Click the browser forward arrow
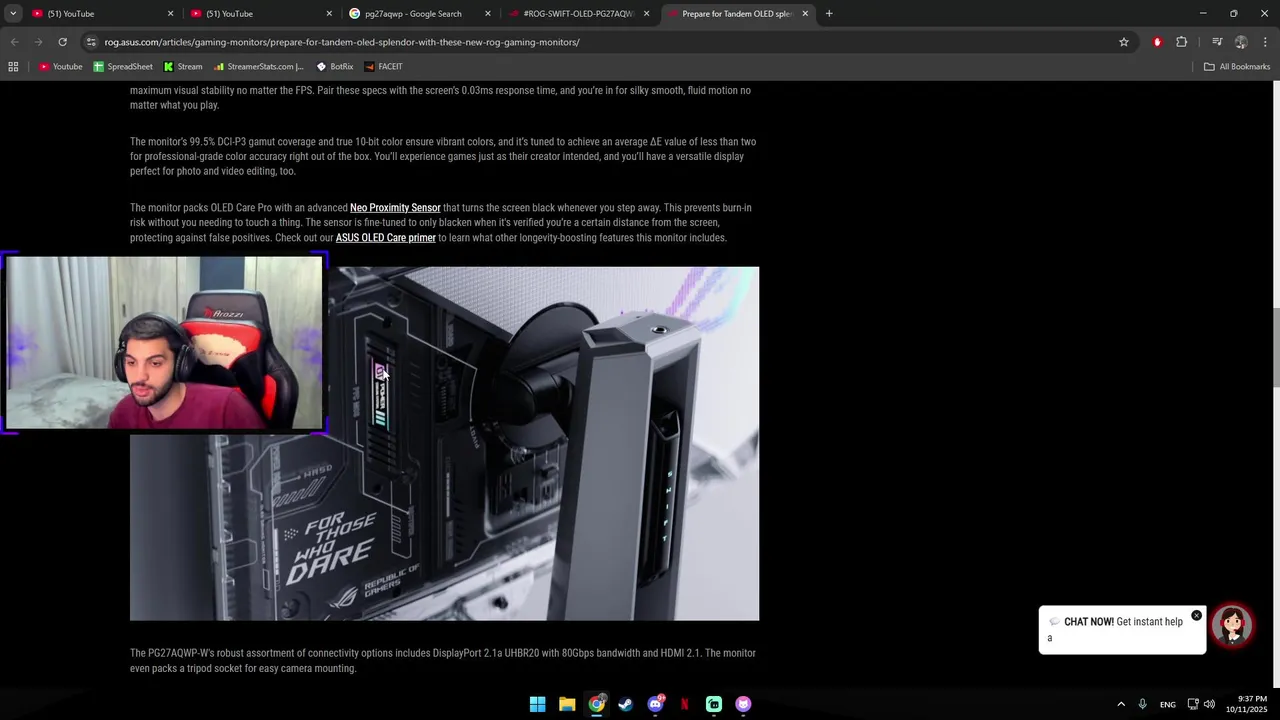The image size is (1280, 720). click(38, 42)
